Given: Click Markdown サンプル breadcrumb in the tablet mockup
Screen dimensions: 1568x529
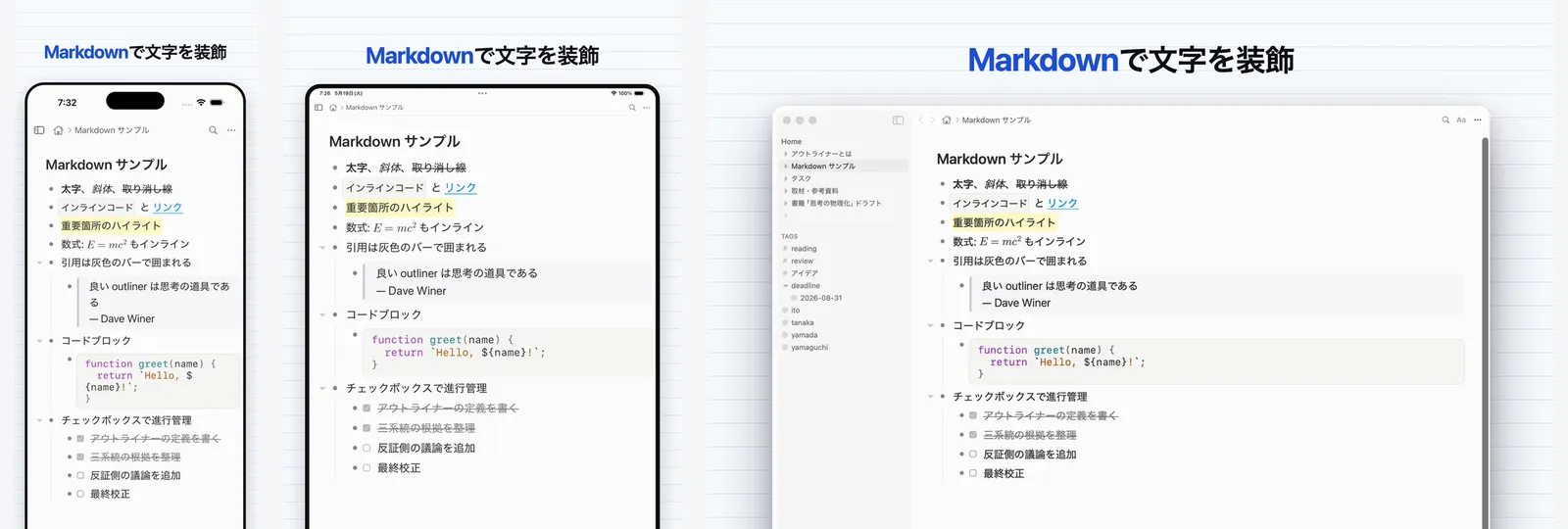Looking at the screenshot, I should point(374,108).
